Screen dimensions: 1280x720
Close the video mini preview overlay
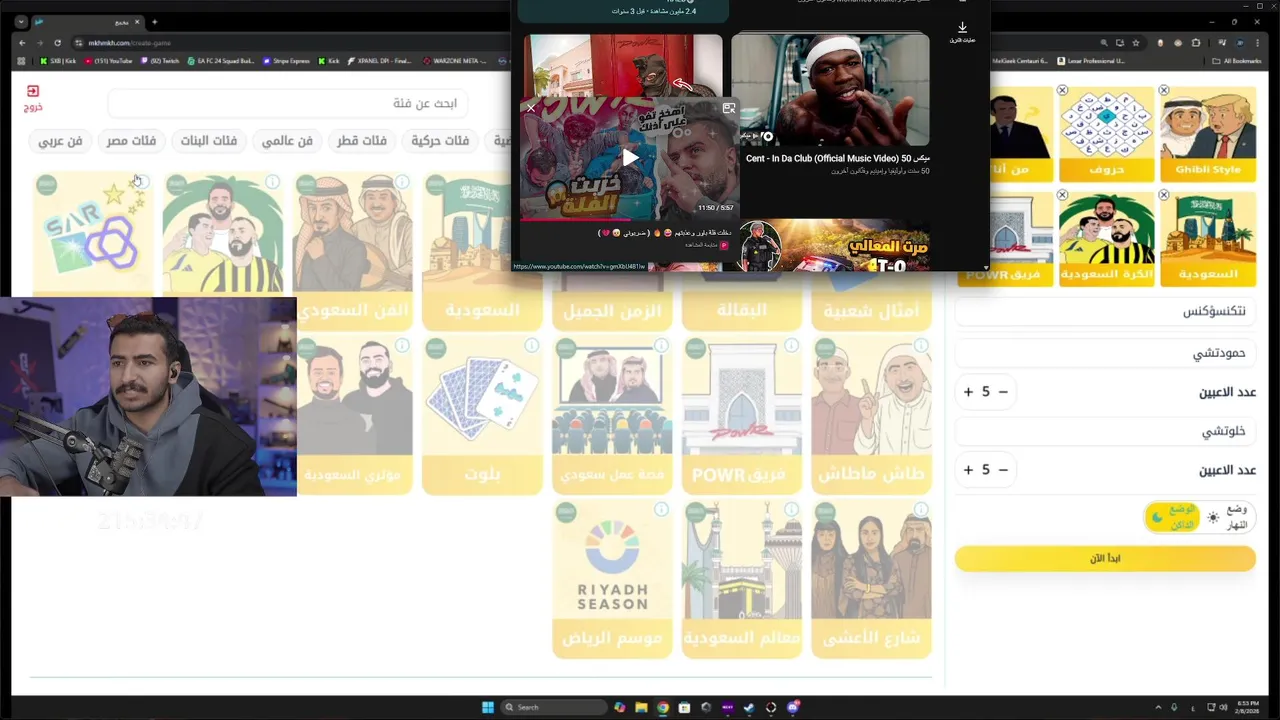(x=531, y=108)
